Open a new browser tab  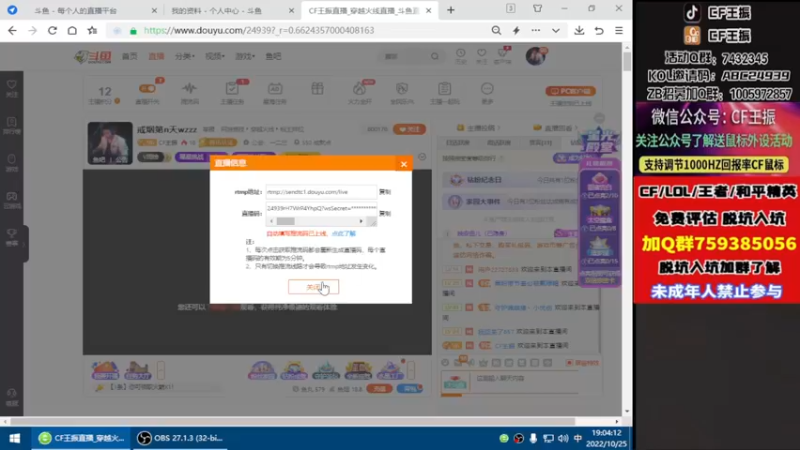coord(451,10)
